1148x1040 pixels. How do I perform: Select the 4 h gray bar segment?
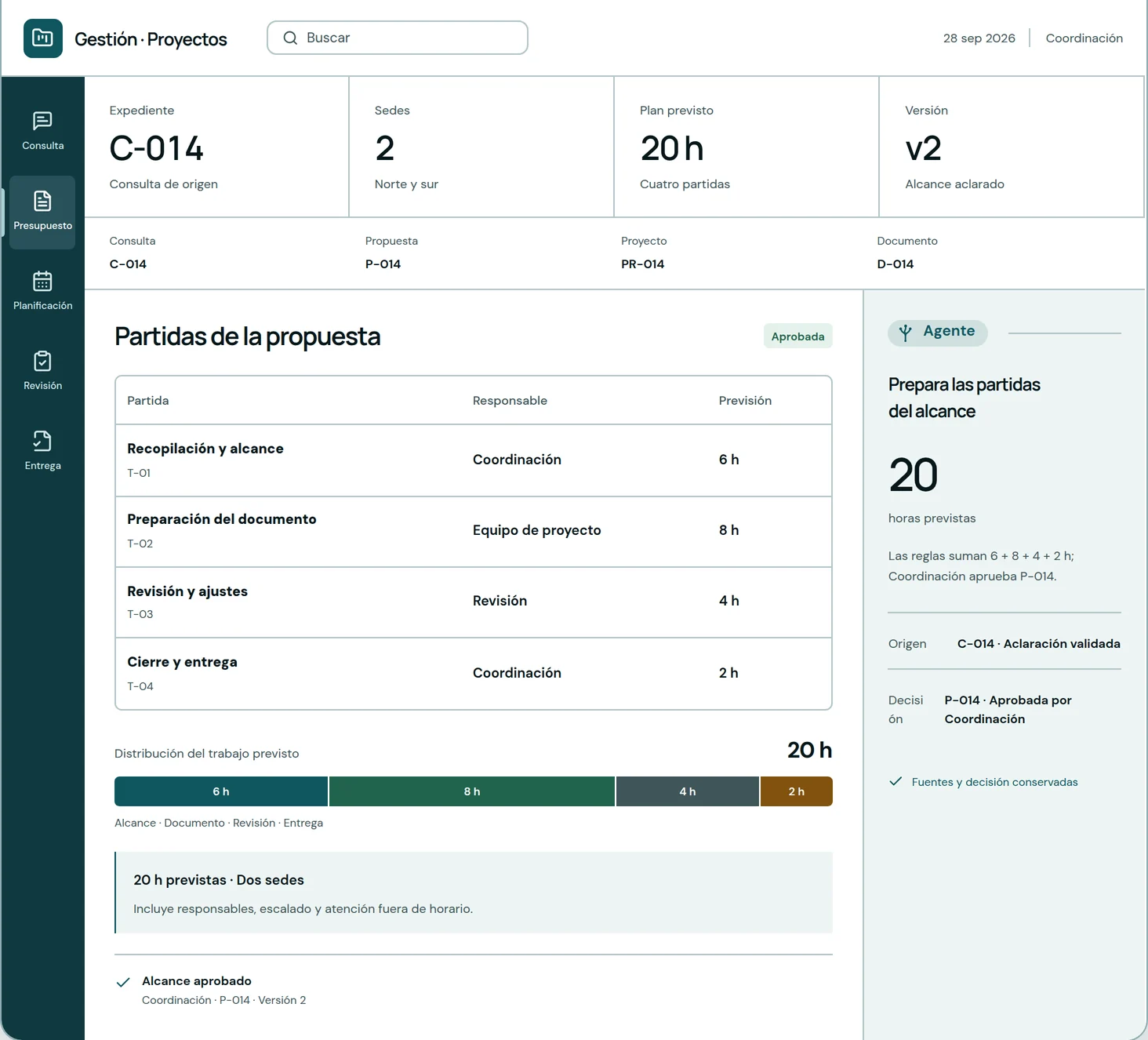(x=688, y=791)
